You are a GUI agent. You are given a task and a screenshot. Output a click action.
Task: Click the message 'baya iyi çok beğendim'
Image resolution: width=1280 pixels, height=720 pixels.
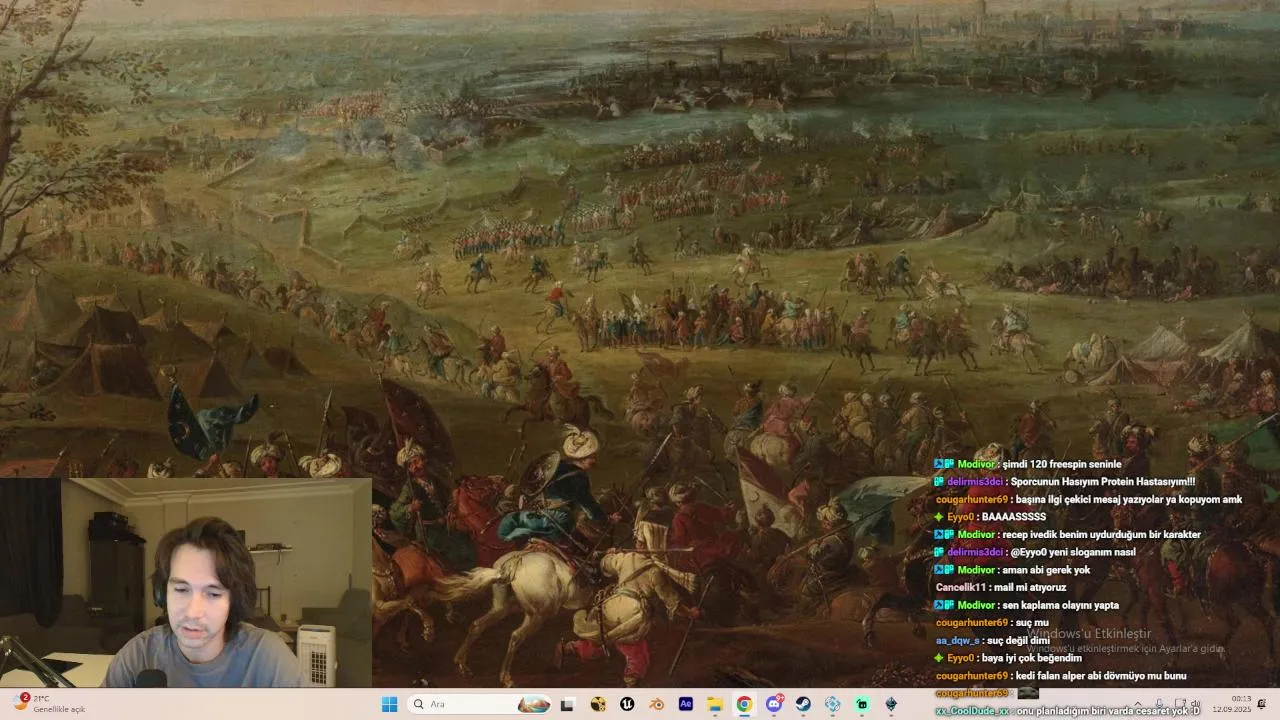1032,658
